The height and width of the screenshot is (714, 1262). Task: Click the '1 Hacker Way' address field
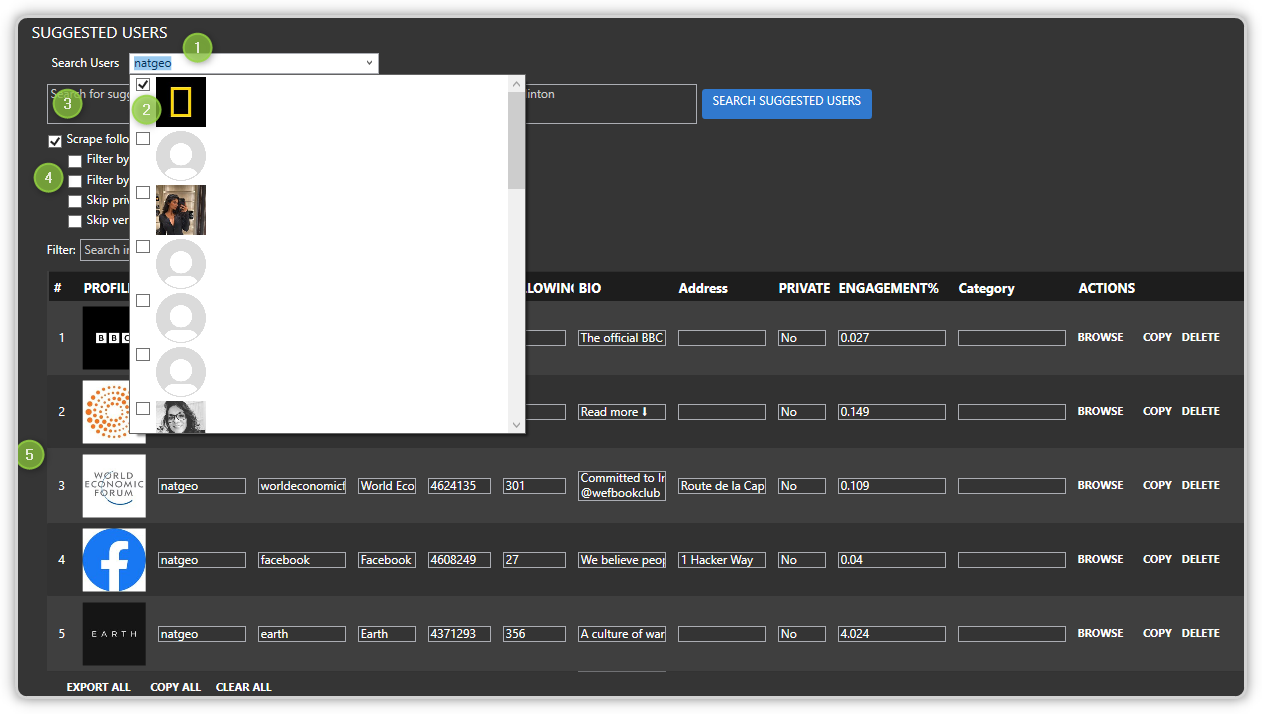click(x=722, y=560)
